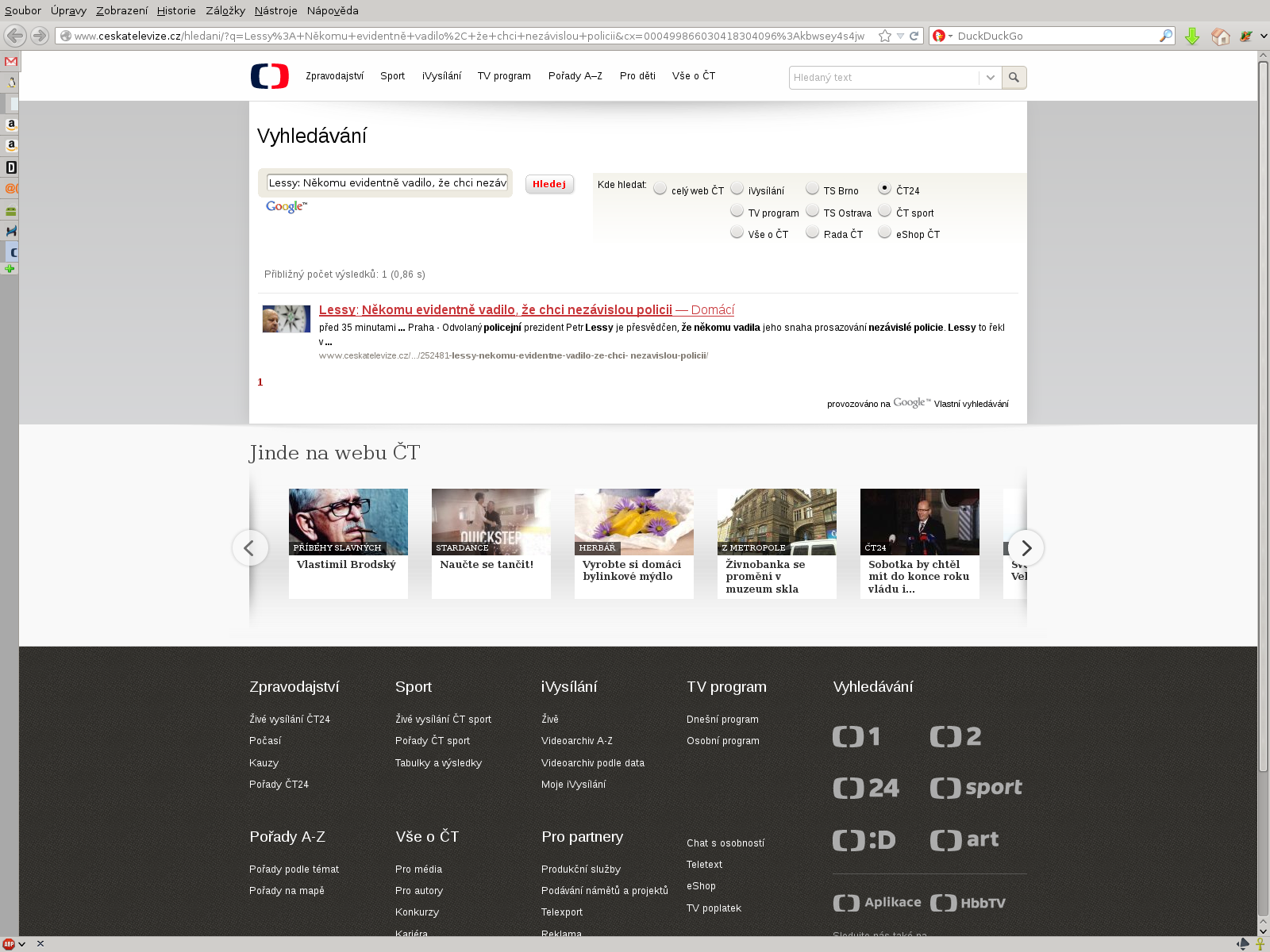Select the ČT sport radio button

click(x=884, y=210)
